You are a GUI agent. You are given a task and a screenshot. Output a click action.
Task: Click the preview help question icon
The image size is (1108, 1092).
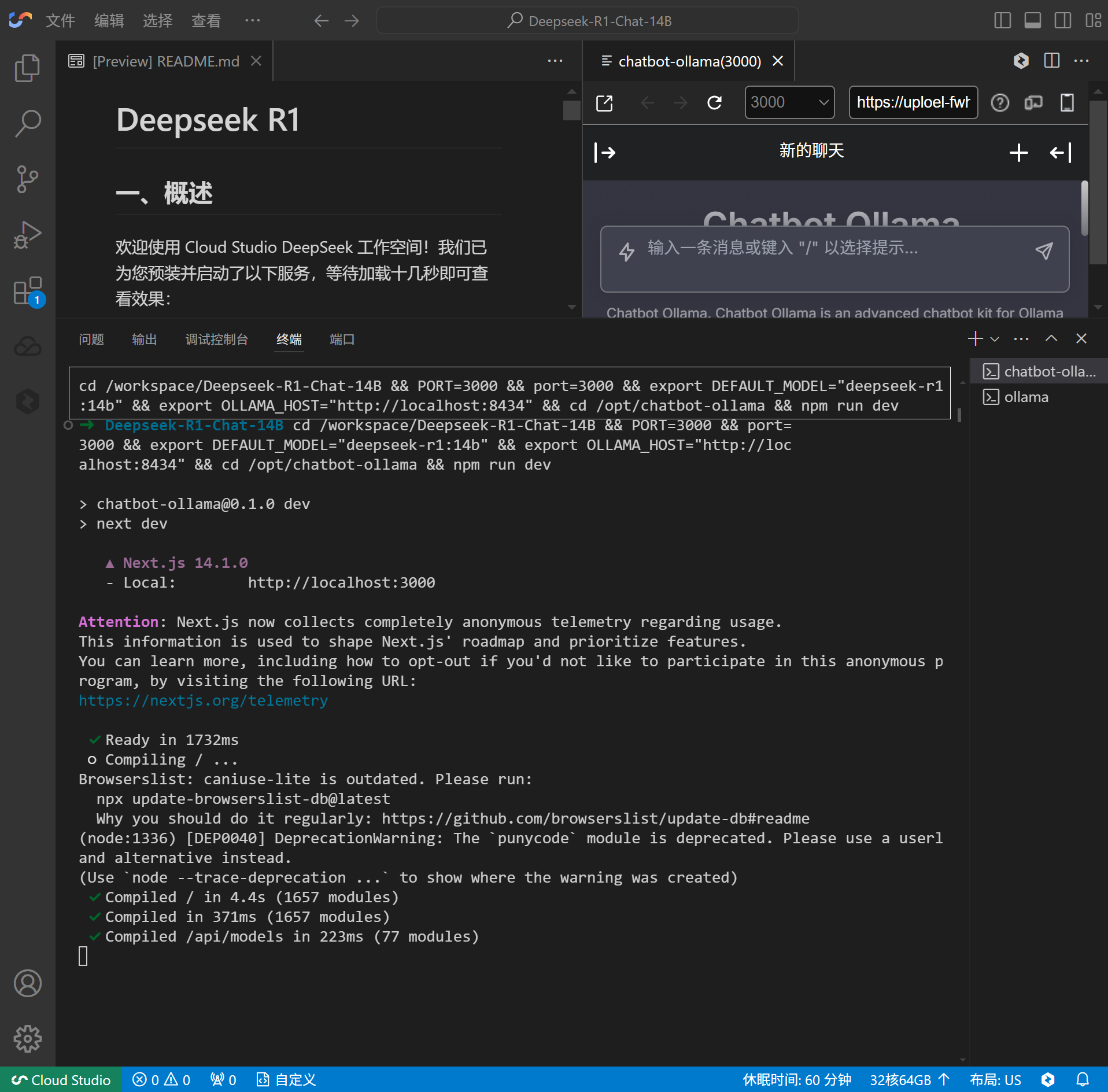point(1000,103)
